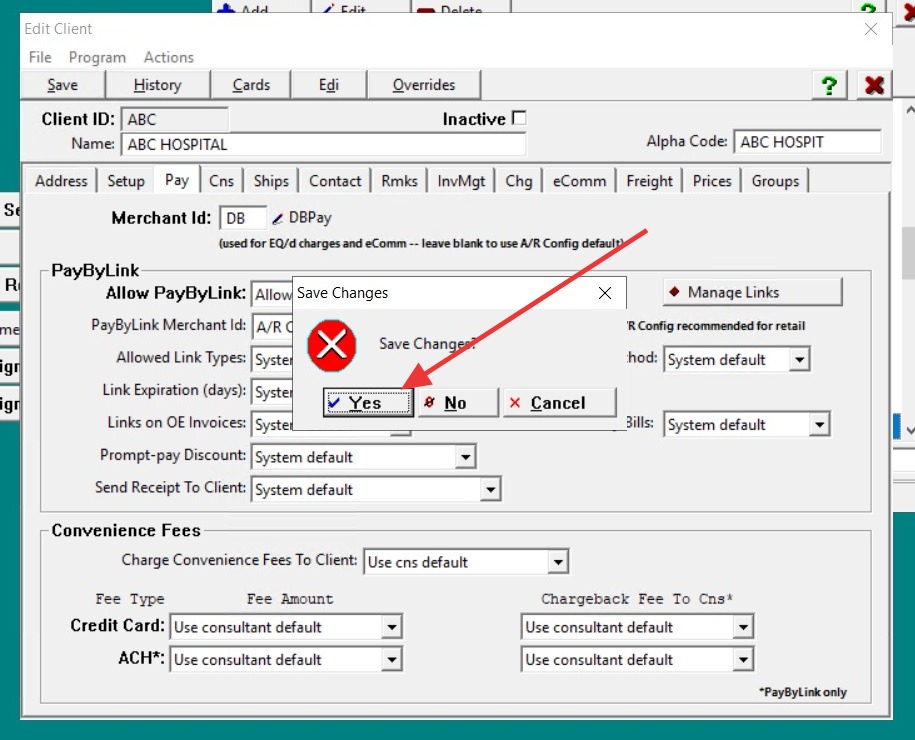The height and width of the screenshot is (740, 915).
Task: Select the Pay tab
Action: click(177, 180)
